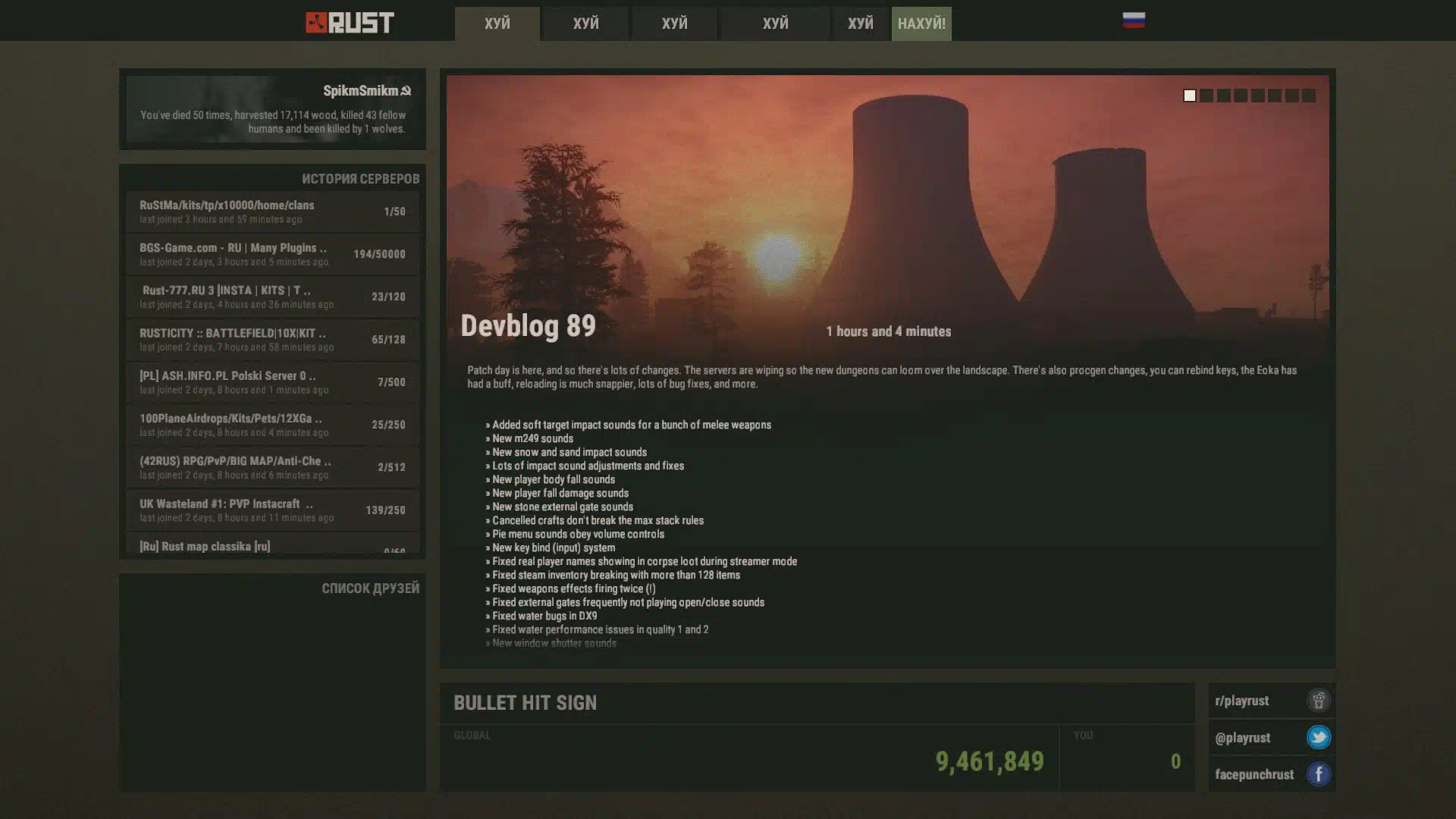Click the Facebook icon beside facepunchrust
This screenshot has width=1456, height=819.
click(x=1318, y=774)
